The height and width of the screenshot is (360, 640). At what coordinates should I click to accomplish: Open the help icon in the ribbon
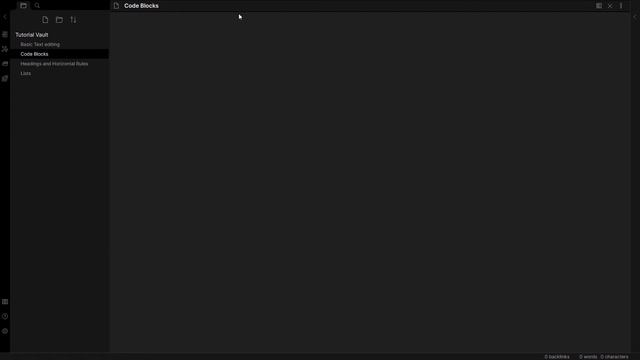tap(5, 316)
